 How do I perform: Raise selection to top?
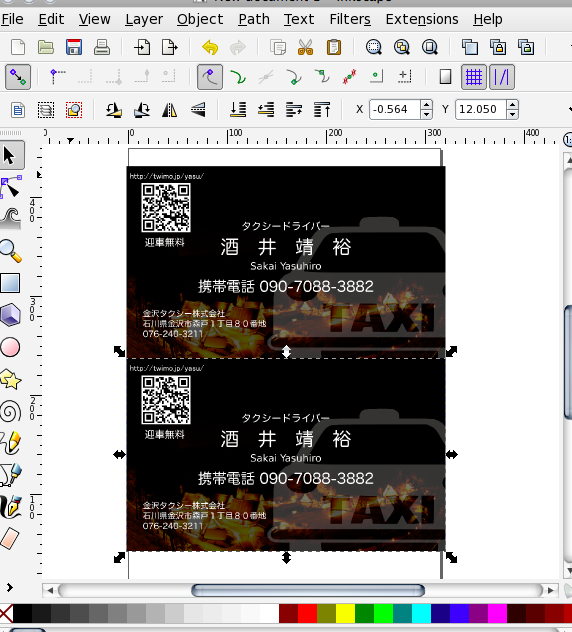pyautogui.click(x=322, y=110)
